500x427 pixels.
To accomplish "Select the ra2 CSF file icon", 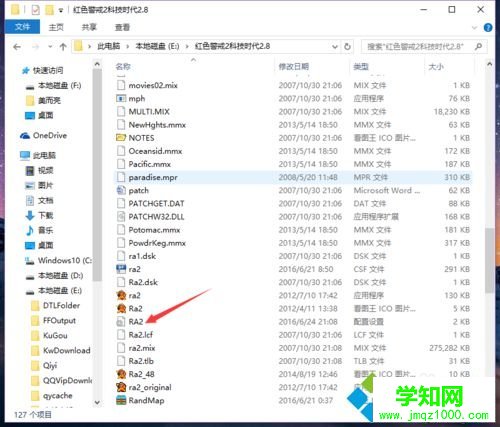I will pos(121,269).
